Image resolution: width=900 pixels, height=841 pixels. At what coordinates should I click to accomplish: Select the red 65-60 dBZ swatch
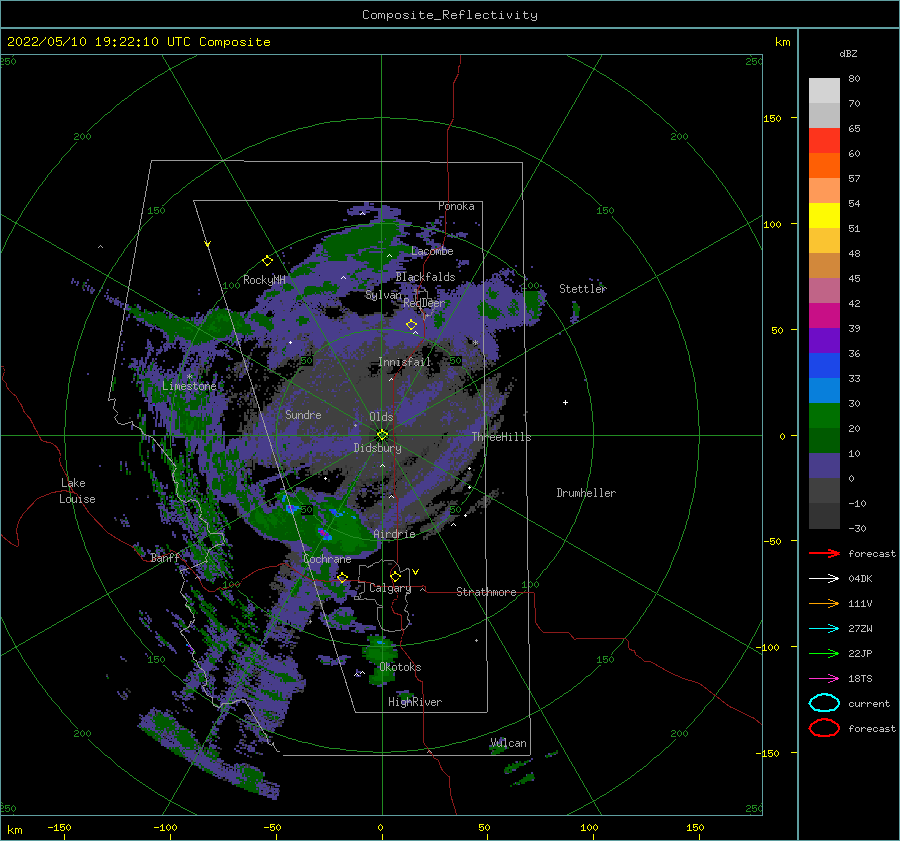click(824, 141)
